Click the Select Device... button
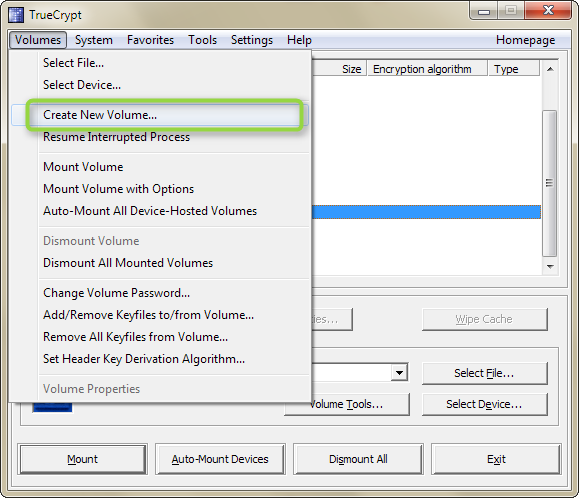The height and width of the screenshot is (498, 579). [x=484, y=404]
